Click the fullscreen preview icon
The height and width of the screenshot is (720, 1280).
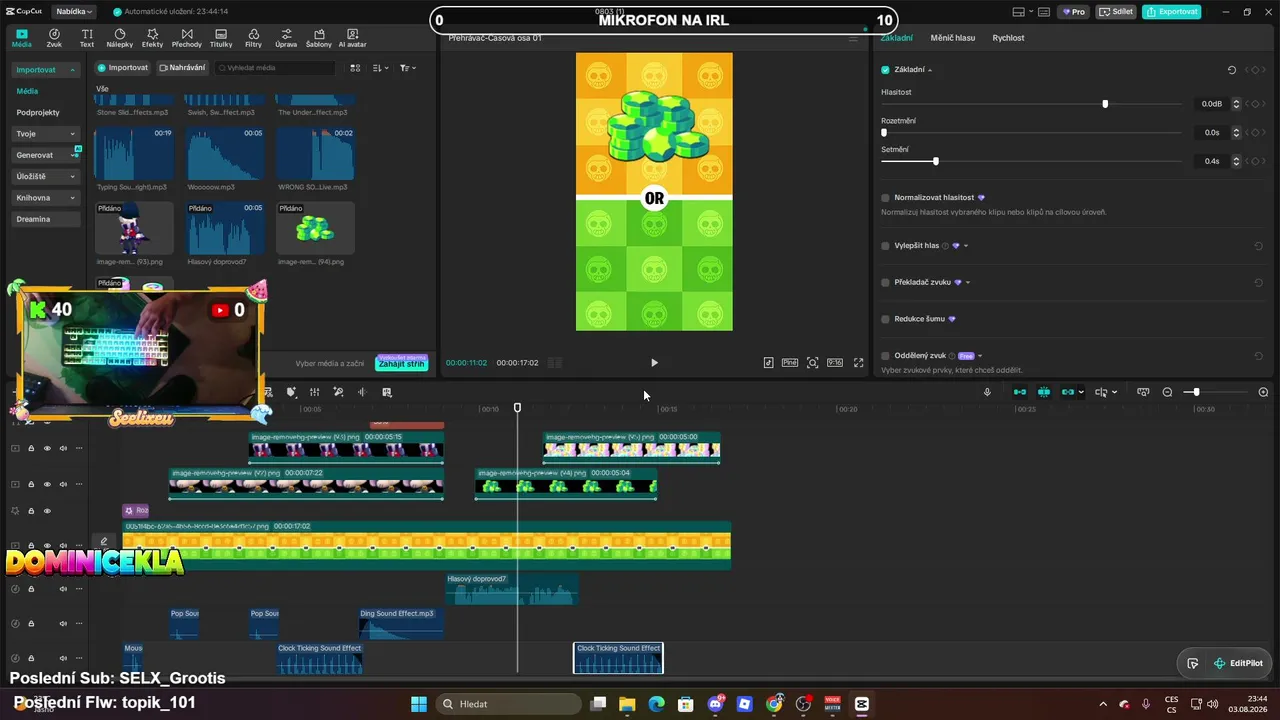pos(858,363)
